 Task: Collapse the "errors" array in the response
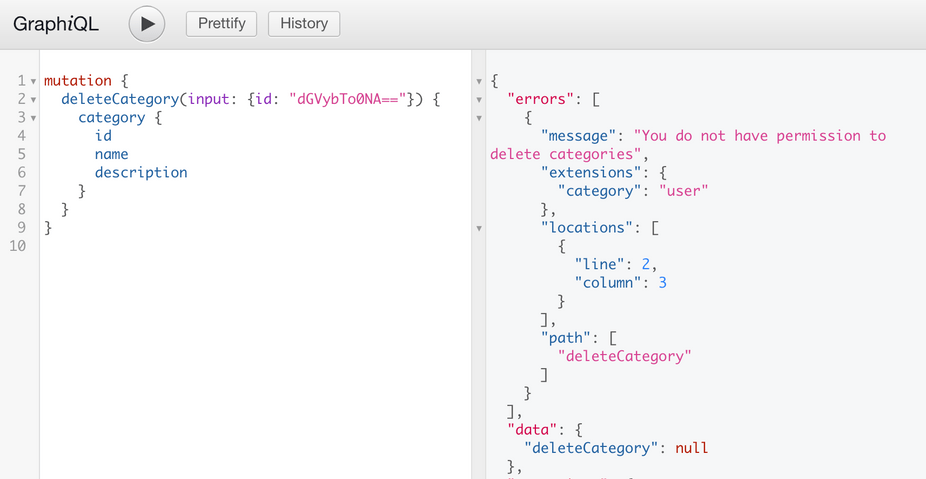pyautogui.click(x=479, y=99)
